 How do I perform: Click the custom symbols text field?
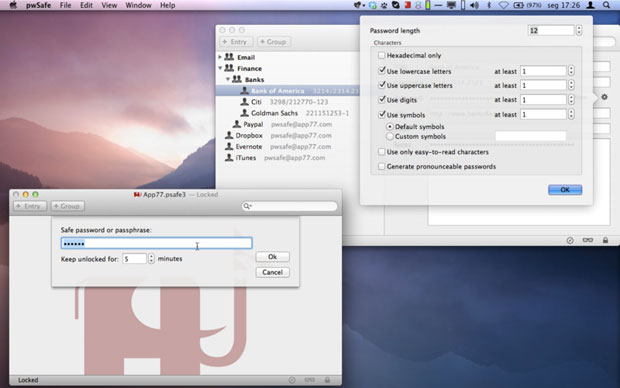coord(531,136)
